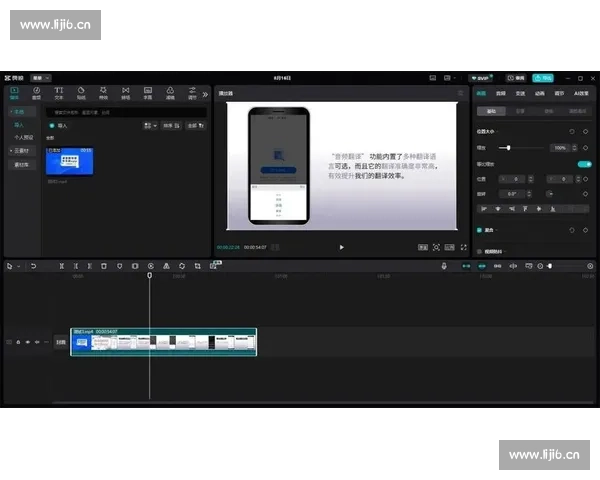Click the teal Export button
Viewport: 600px width, 480px height.
(543, 77)
